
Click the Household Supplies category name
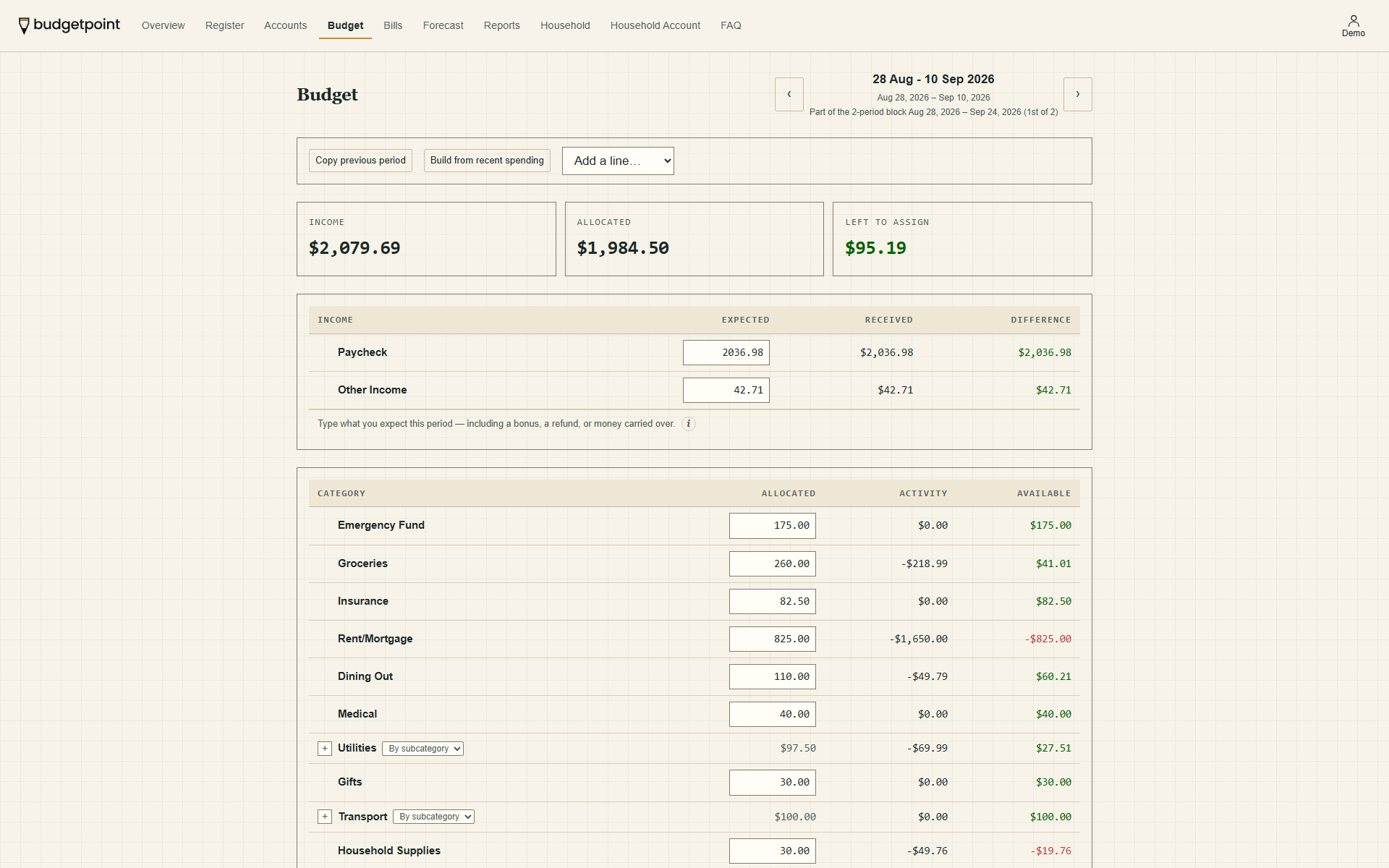click(x=389, y=851)
